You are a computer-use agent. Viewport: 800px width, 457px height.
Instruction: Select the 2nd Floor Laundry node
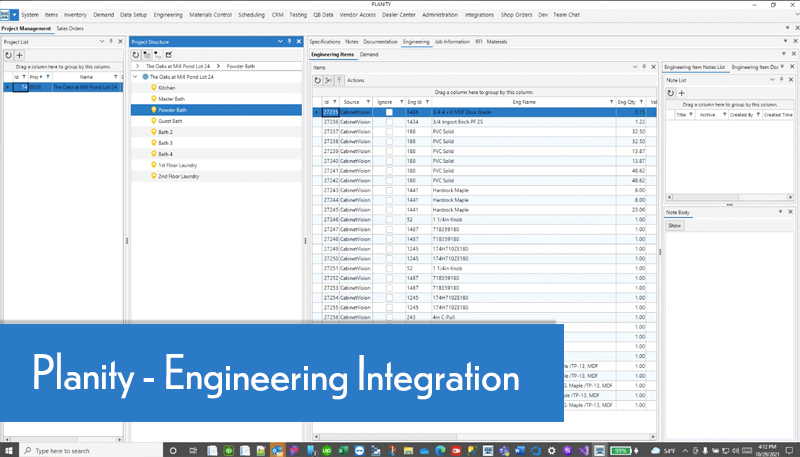click(179, 176)
